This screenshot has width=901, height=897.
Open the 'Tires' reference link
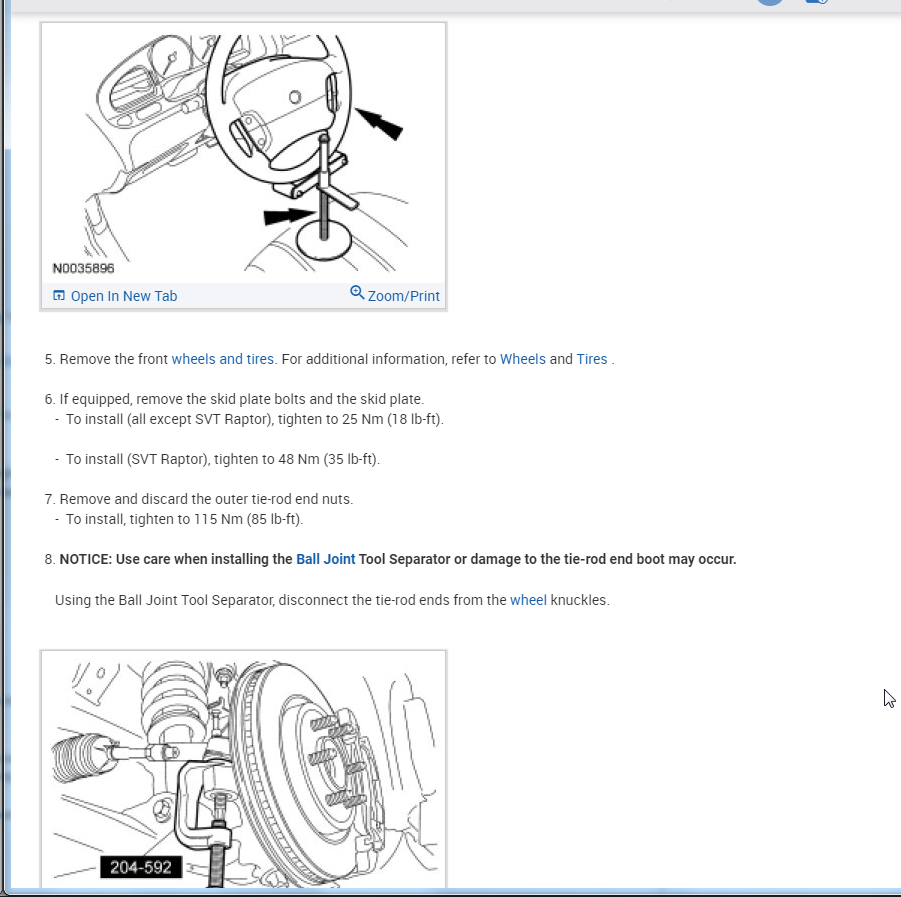coord(592,359)
